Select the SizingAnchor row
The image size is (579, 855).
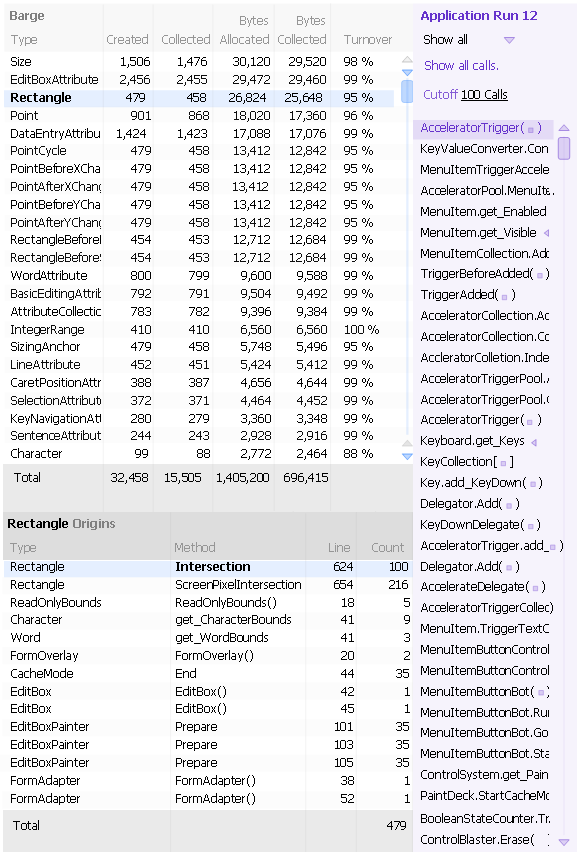click(199, 347)
